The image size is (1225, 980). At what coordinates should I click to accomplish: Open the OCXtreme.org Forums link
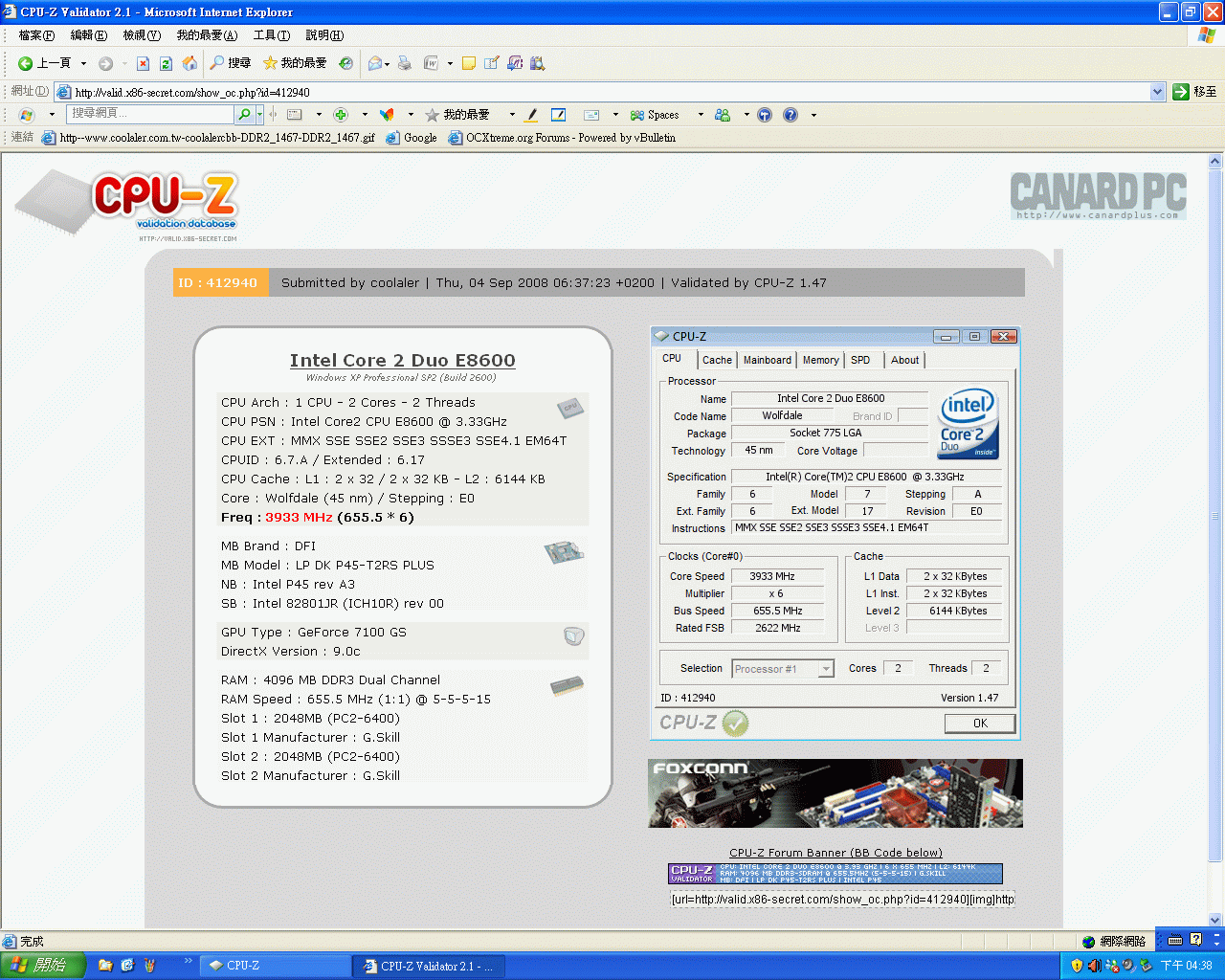pyautogui.click(x=562, y=138)
